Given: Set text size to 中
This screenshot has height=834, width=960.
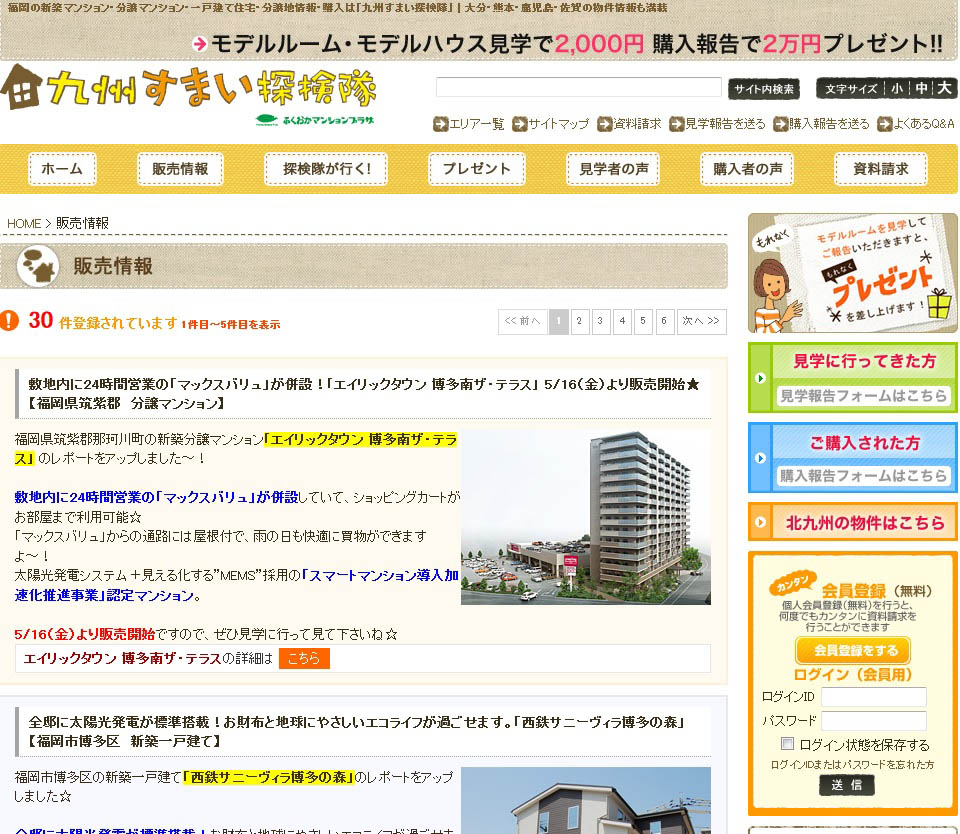Looking at the screenshot, I should tap(921, 89).
